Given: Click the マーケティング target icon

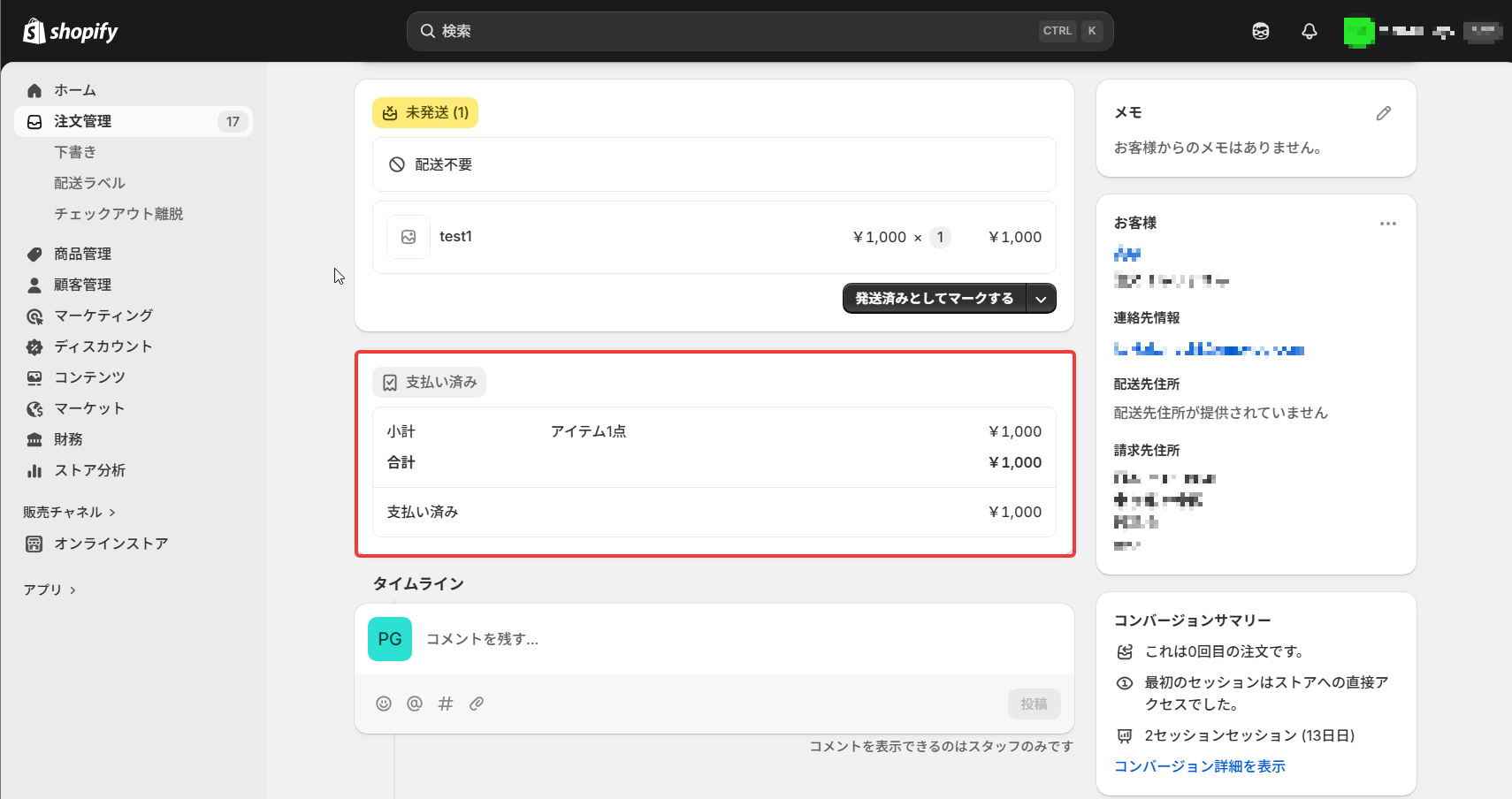Looking at the screenshot, I should 34,316.
